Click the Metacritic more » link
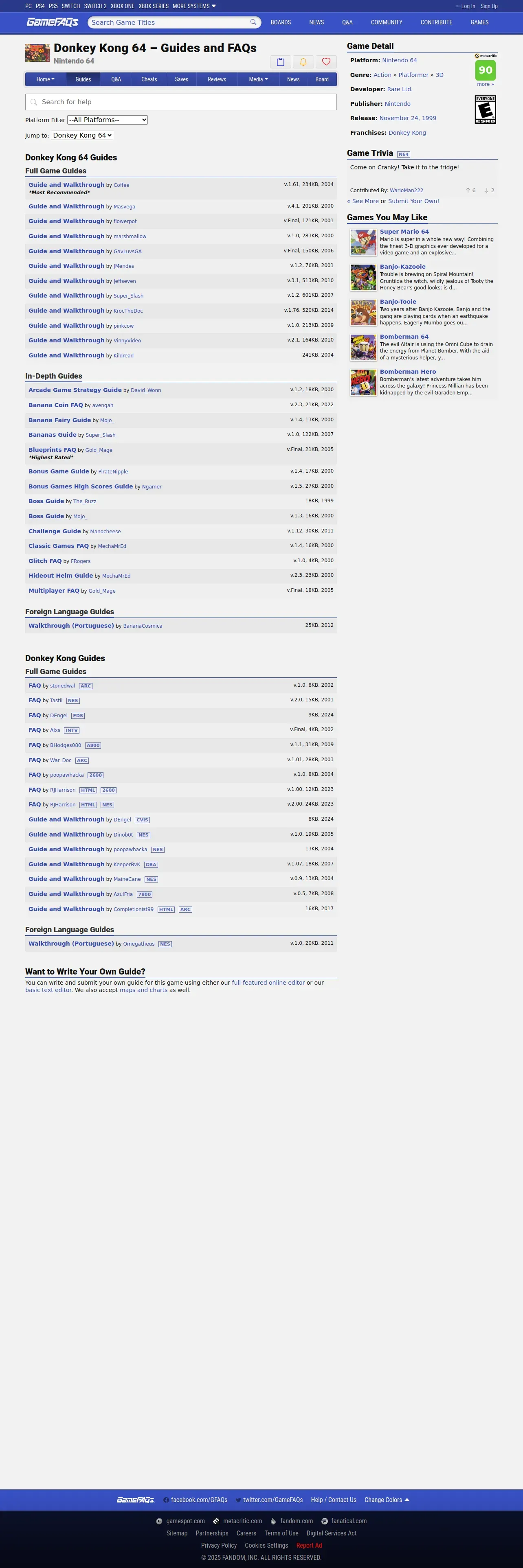The width and height of the screenshot is (523, 1568). (x=485, y=84)
